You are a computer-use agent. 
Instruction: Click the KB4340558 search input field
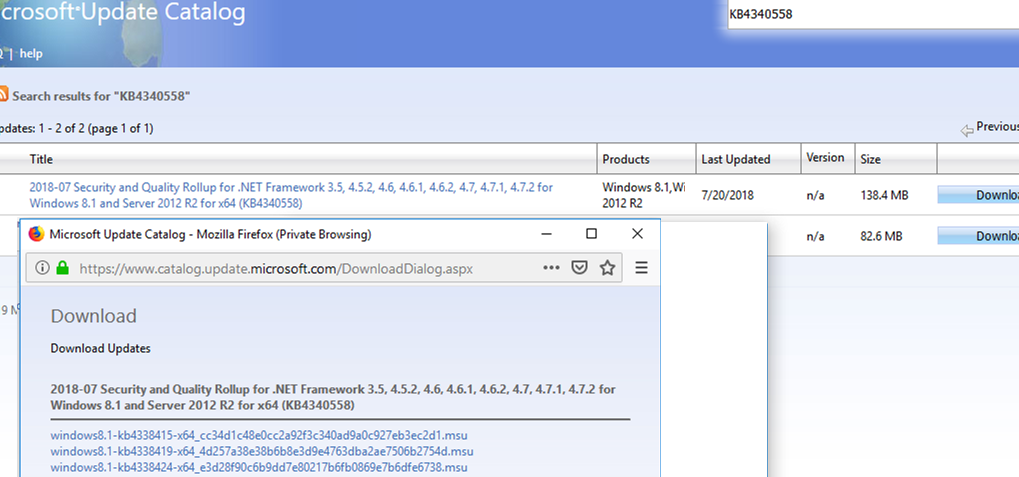pyautogui.click(x=873, y=14)
